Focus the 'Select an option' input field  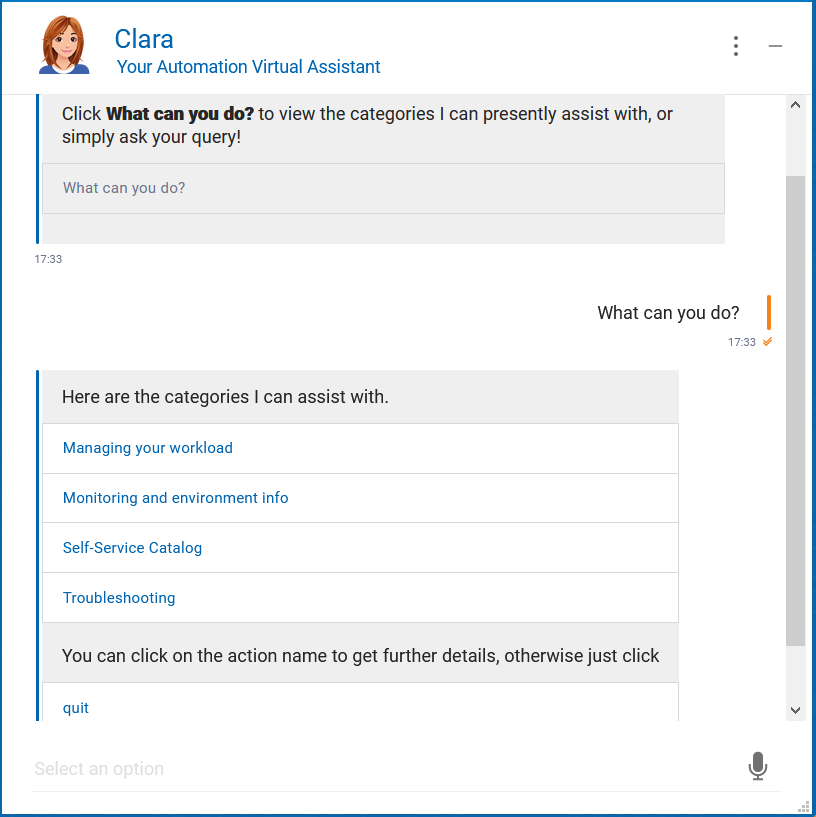(x=380, y=769)
